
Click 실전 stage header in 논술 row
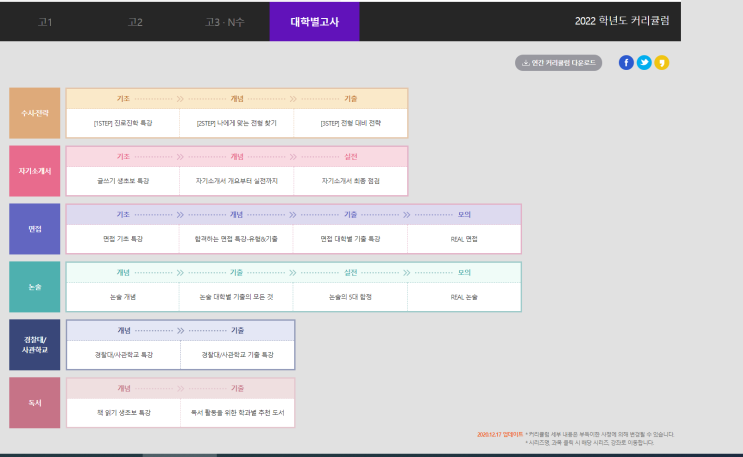coord(351,272)
